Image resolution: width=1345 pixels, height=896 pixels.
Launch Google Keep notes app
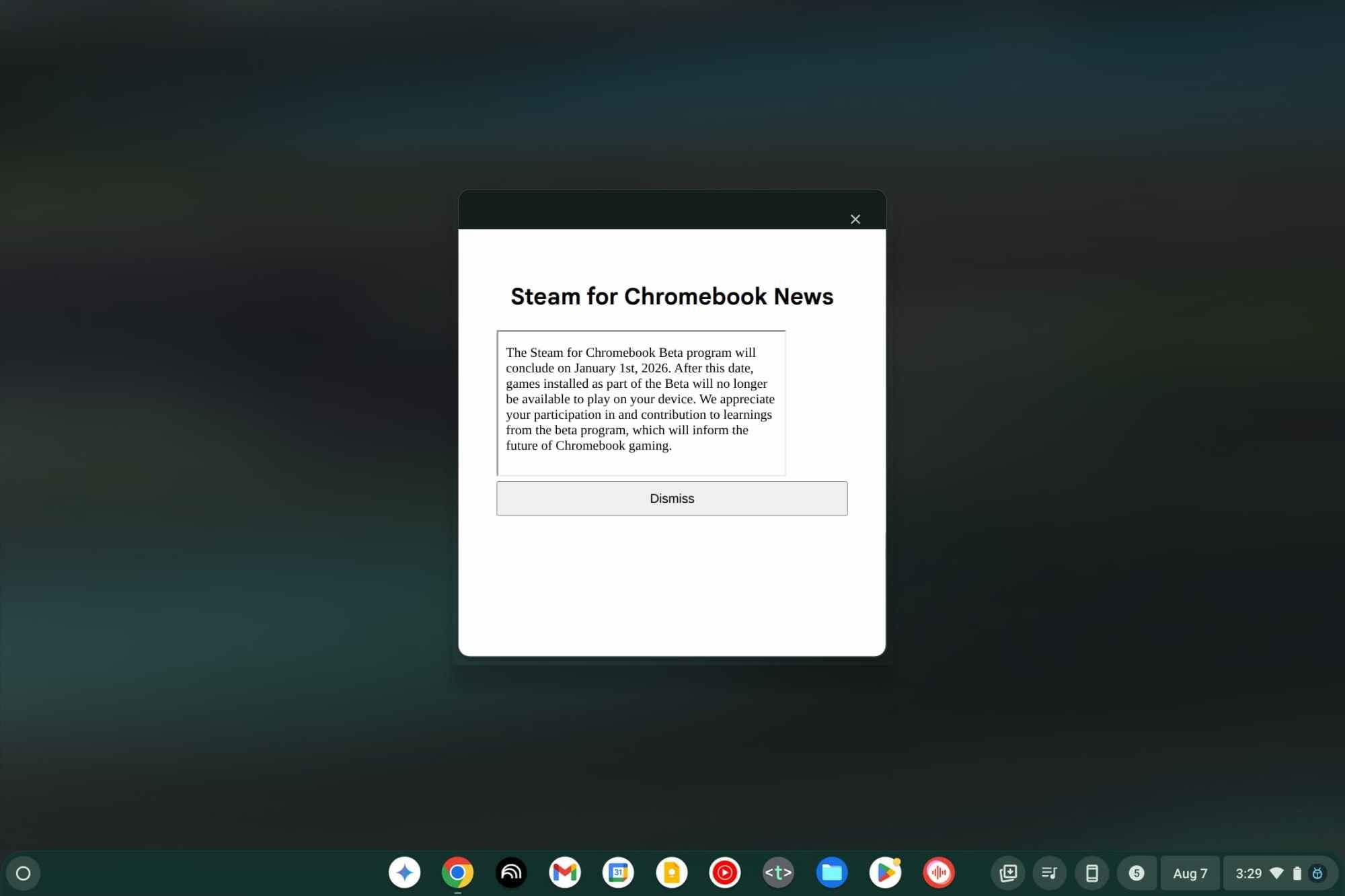coord(671,872)
